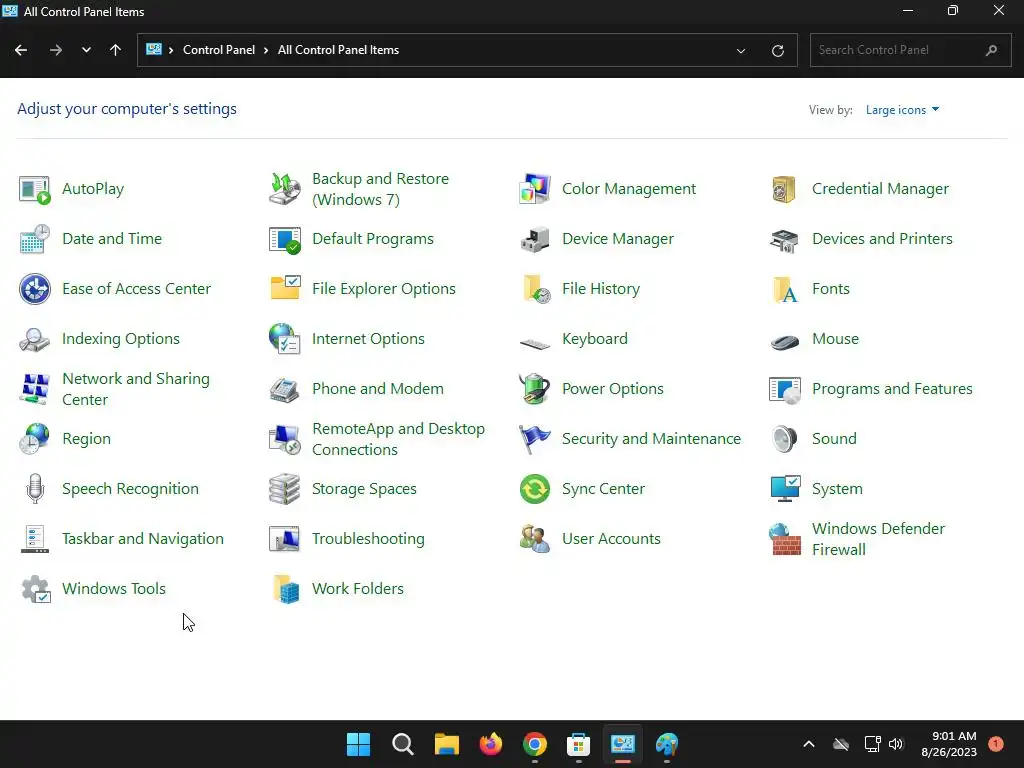Refresh the Control Panel view
Viewport: 1024px width, 768px height.
point(778,50)
